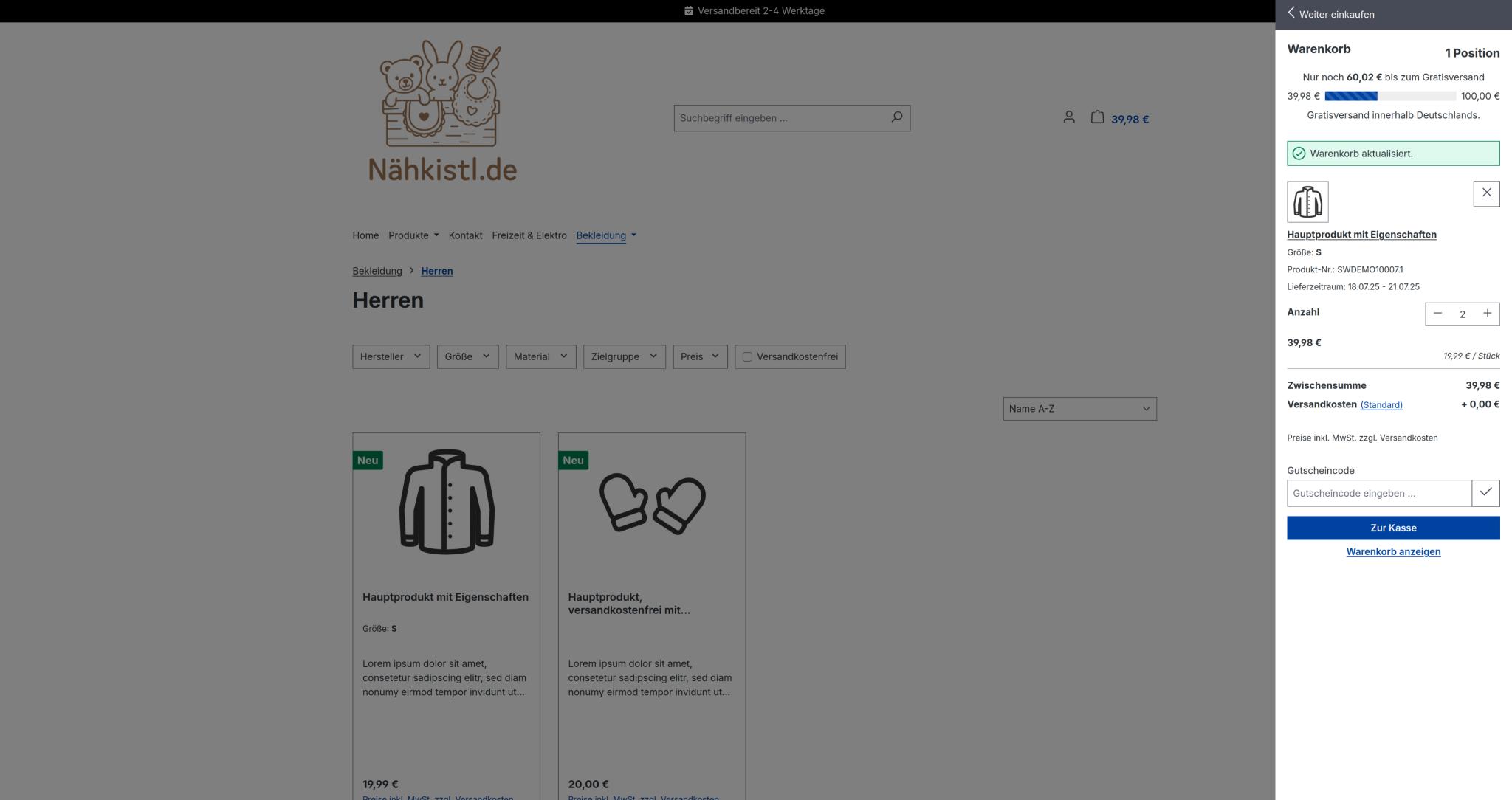Image resolution: width=1512 pixels, height=800 pixels.
Task: Click the mittens product image
Action: click(x=652, y=503)
